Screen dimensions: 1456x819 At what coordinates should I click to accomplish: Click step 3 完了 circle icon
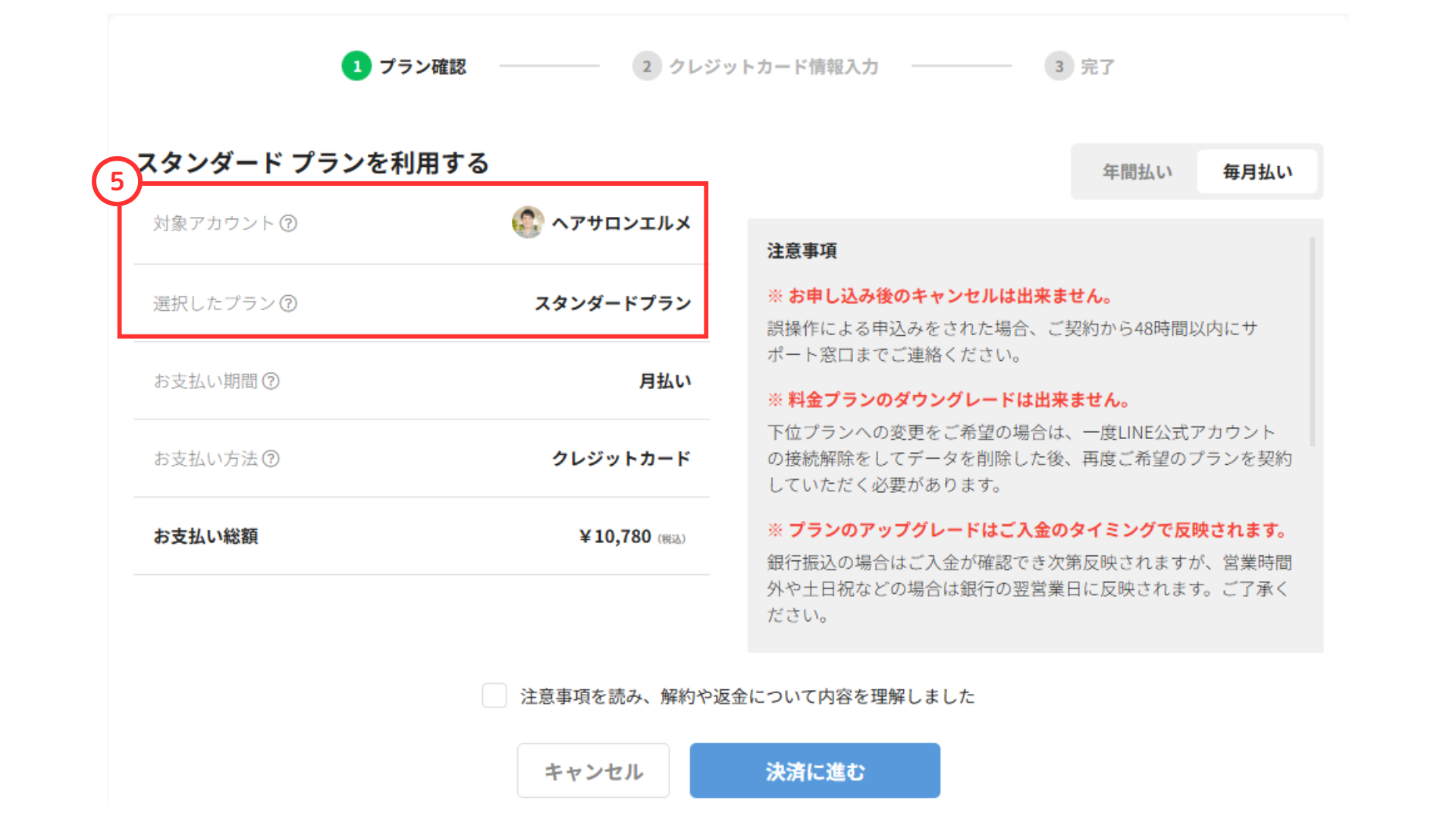(1059, 67)
